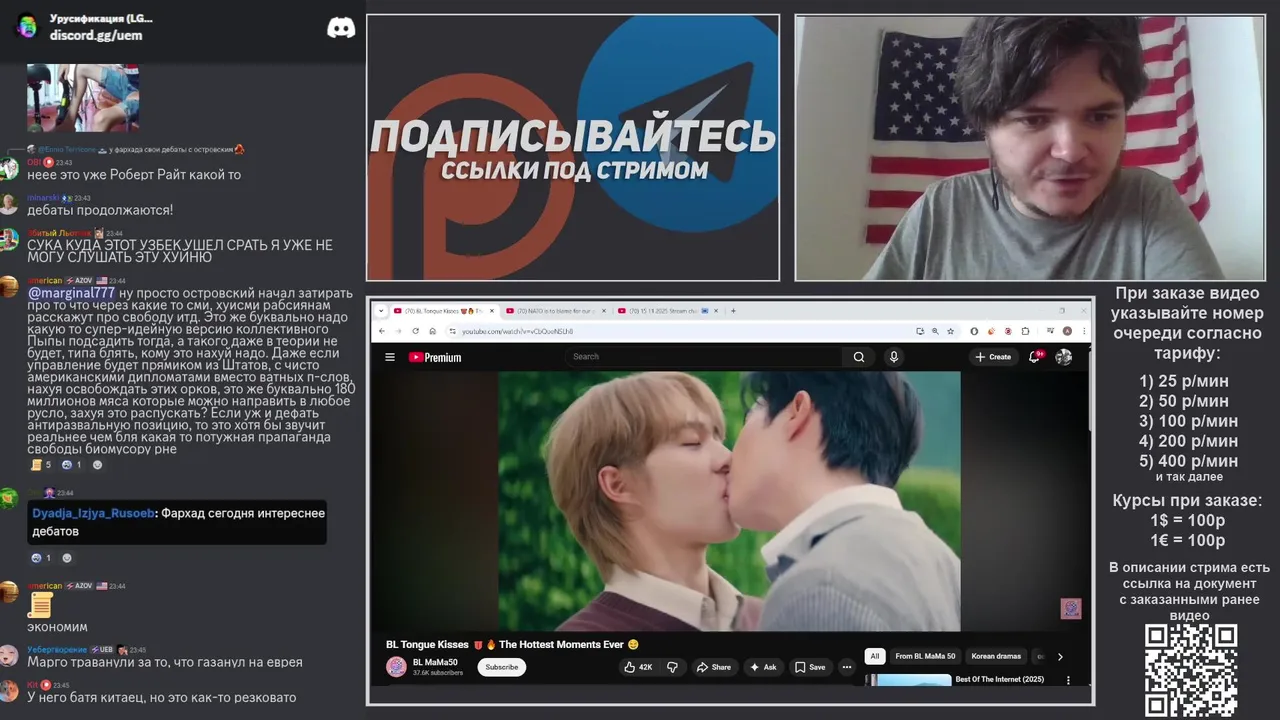
Task: Click the reaction showing 5 on message
Action: pyautogui.click(x=41, y=465)
